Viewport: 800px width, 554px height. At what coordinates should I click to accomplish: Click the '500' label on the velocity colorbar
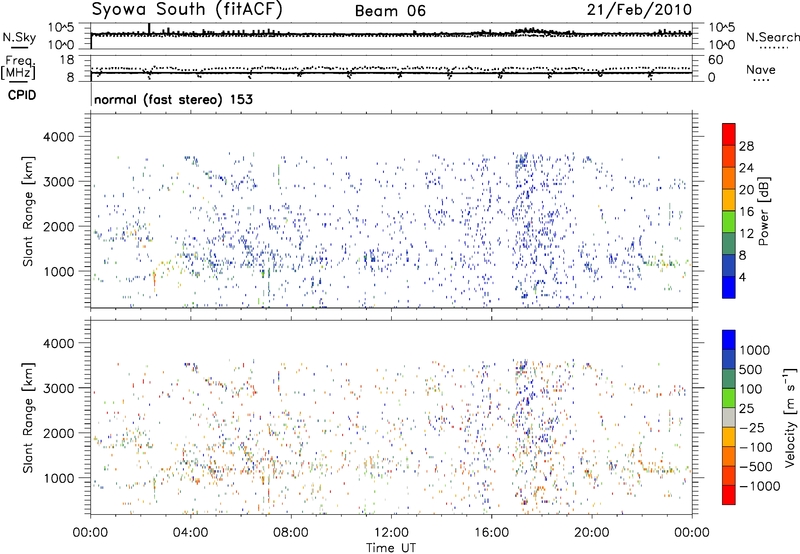pyautogui.click(x=751, y=370)
